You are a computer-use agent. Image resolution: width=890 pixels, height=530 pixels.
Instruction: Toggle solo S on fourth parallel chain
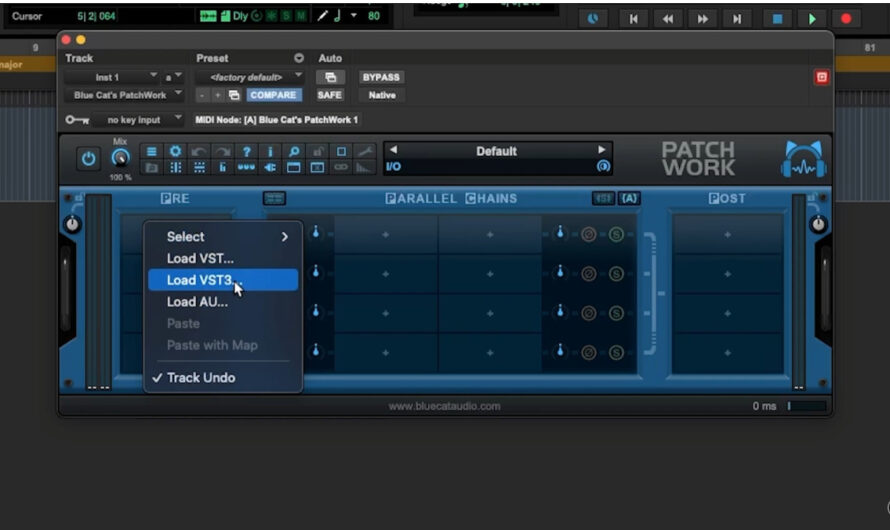pyautogui.click(x=616, y=352)
